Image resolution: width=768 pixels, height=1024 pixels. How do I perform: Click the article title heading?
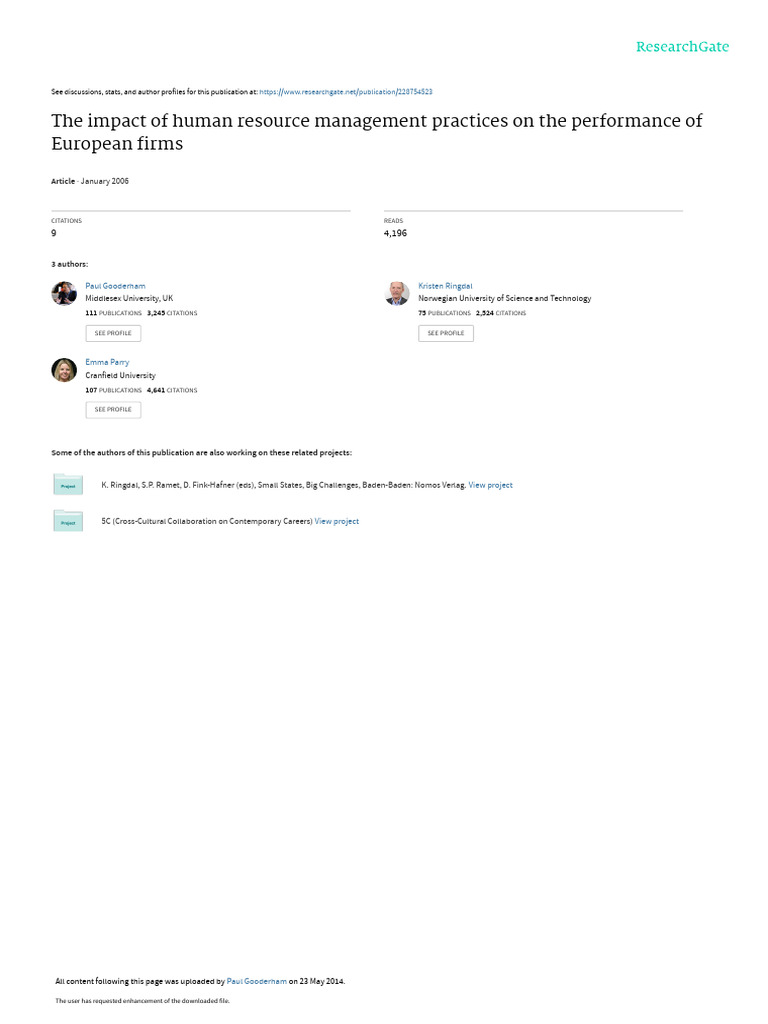(376, 132)
